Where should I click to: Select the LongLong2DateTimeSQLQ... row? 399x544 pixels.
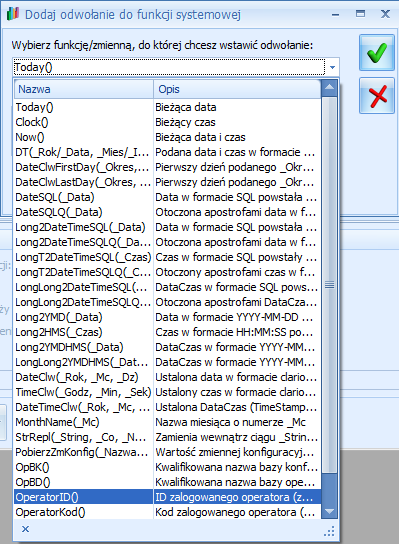click(168, 302)
